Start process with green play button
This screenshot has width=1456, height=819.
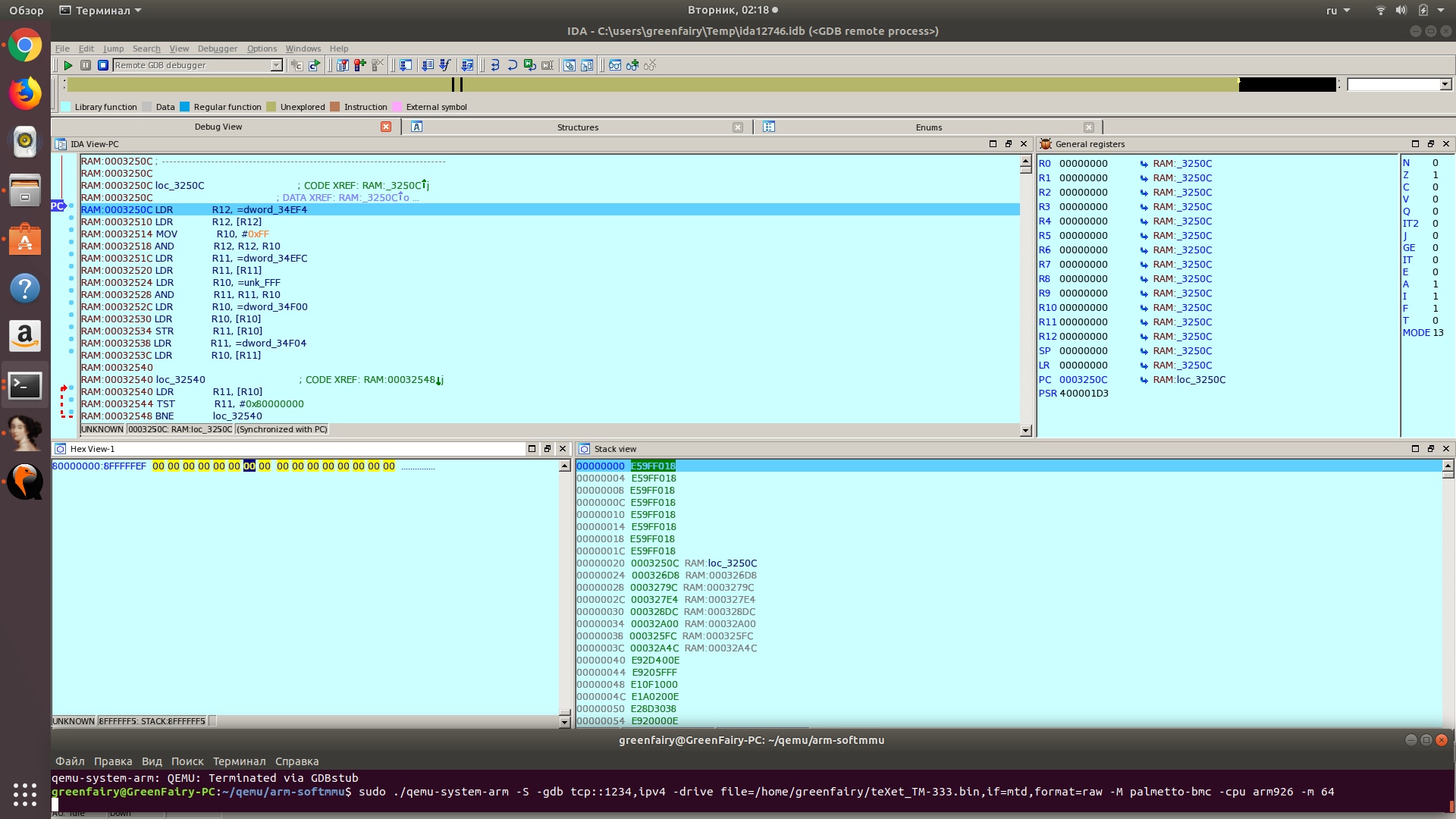pos(68,66)
